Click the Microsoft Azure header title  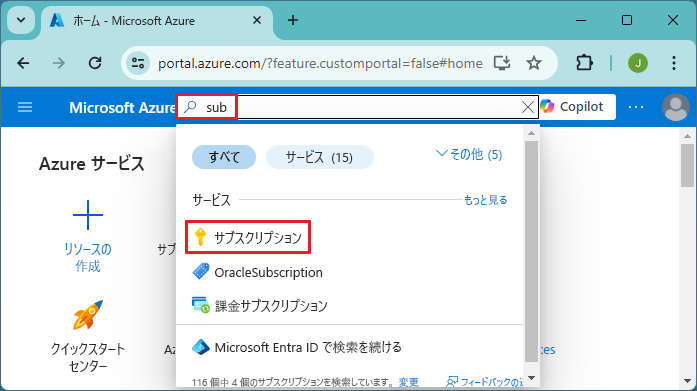point(122,108)
